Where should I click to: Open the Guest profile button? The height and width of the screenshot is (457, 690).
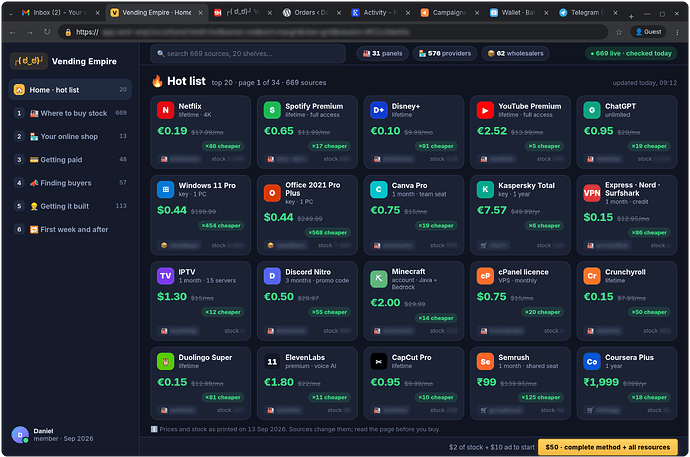pos(648,32)
